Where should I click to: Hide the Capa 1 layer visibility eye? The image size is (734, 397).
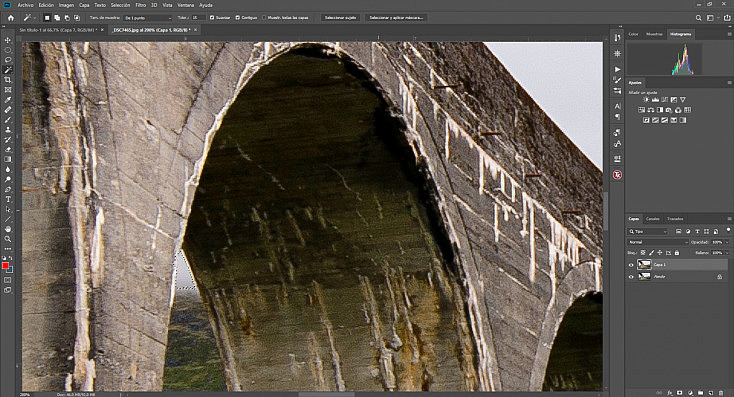click(631, 265)
